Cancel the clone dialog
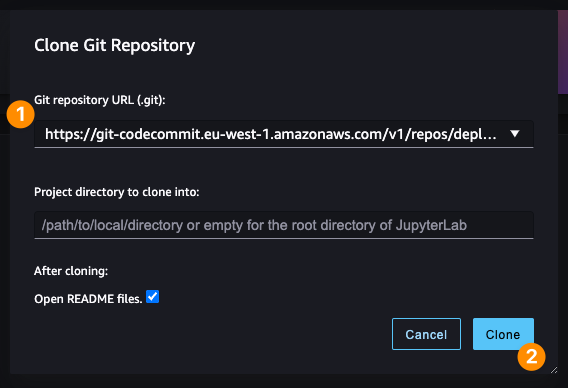Image resolution: width=568 pixels, height=388 pixels. (x=426, y=334)
